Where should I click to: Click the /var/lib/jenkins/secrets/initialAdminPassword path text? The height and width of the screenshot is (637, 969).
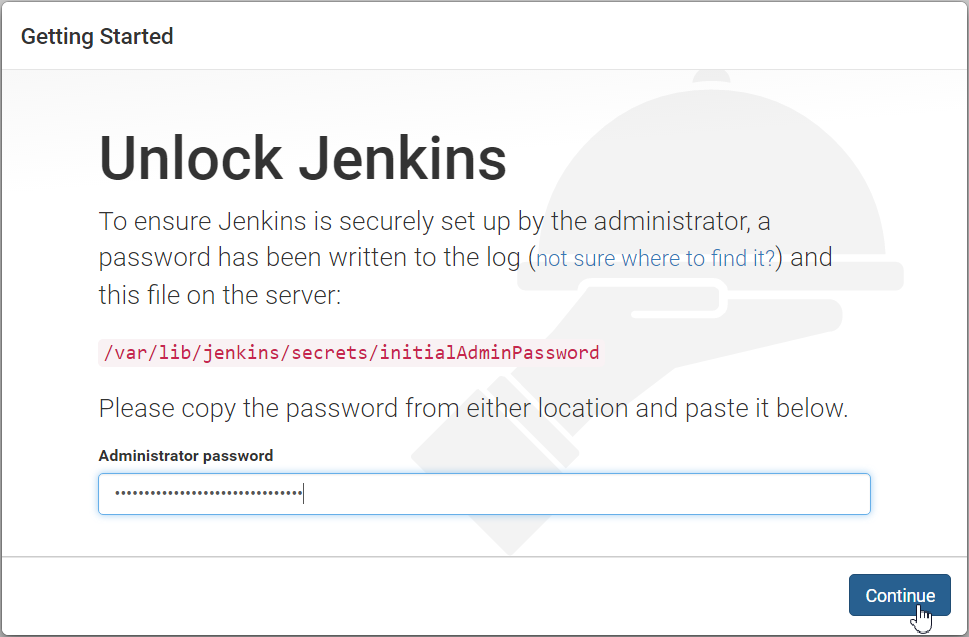[x=351, y=353]
